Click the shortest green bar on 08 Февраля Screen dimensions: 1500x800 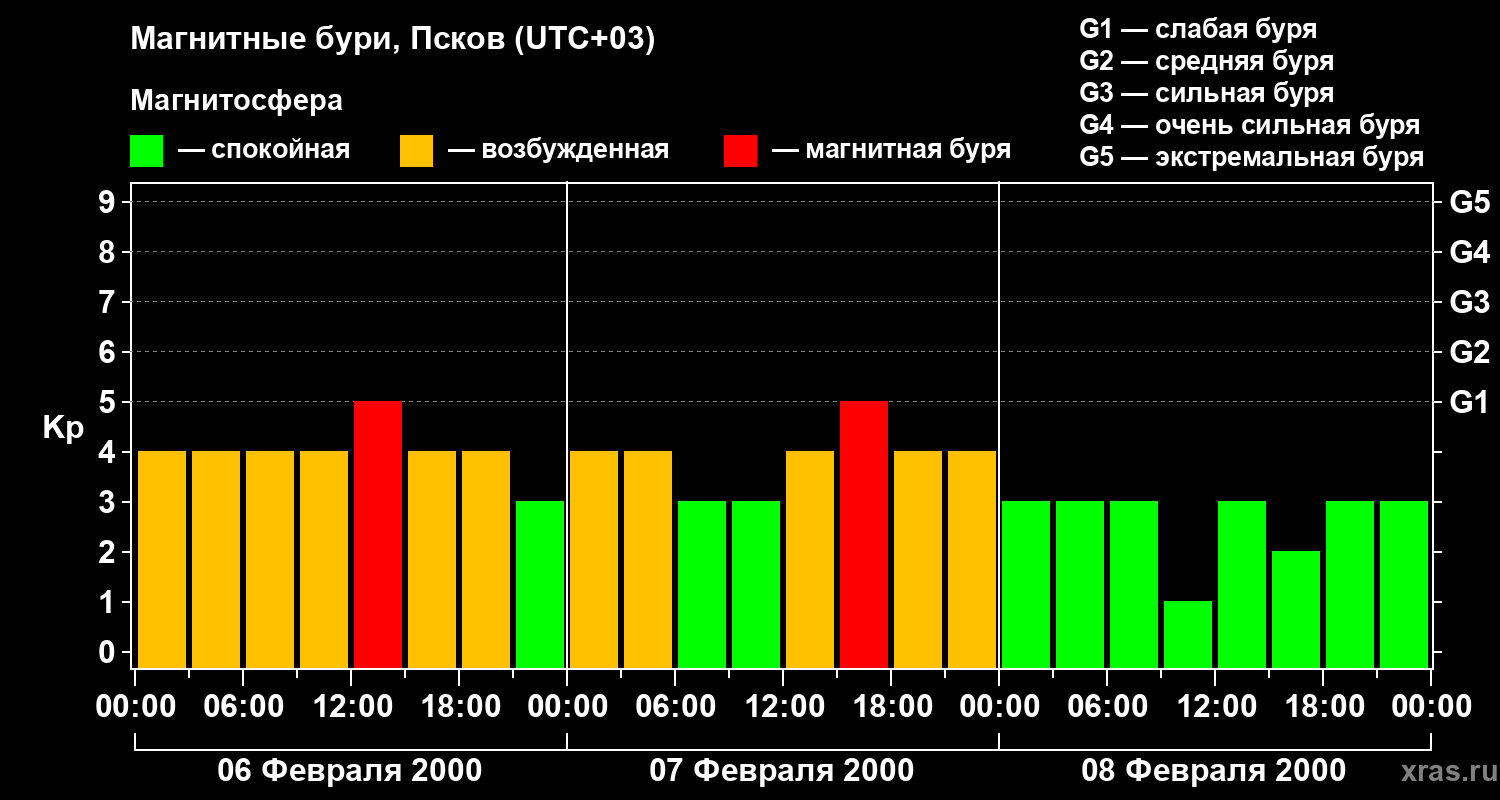pyautogui.click(x=1188, y=634)
